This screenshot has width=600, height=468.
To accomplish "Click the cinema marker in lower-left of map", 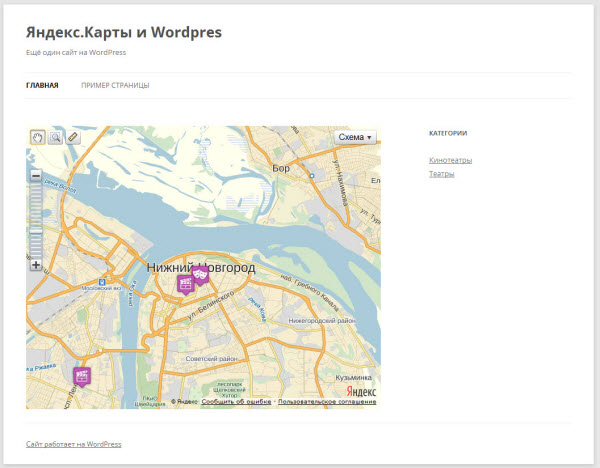I will tap(82, 375).
